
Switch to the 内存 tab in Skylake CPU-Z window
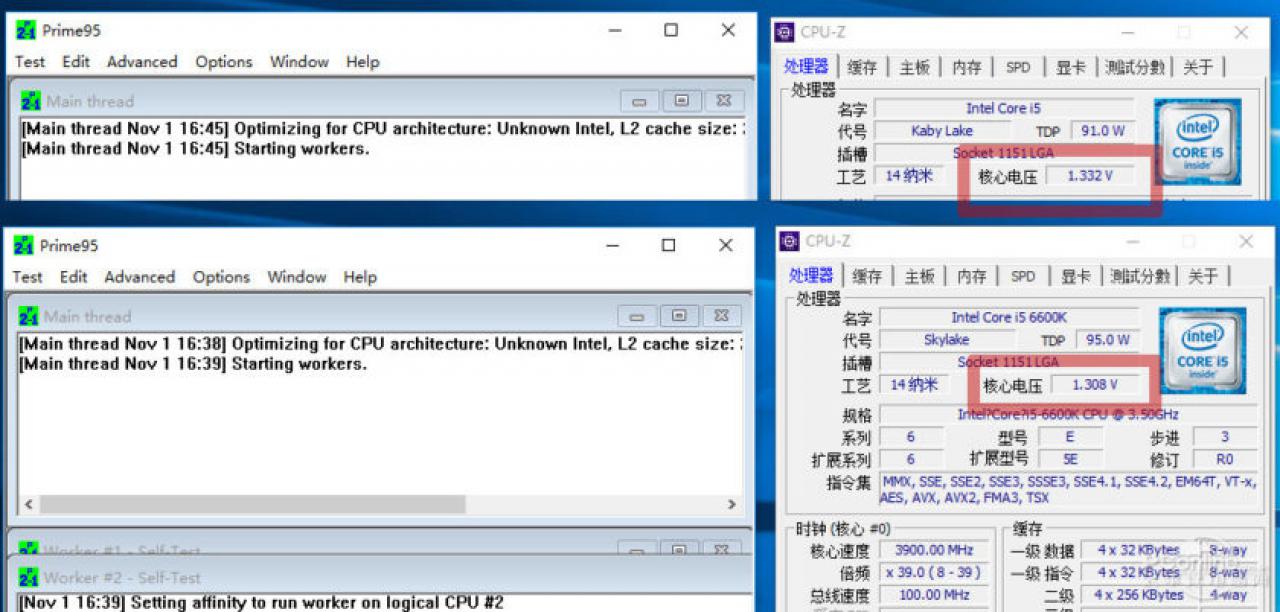972,276
